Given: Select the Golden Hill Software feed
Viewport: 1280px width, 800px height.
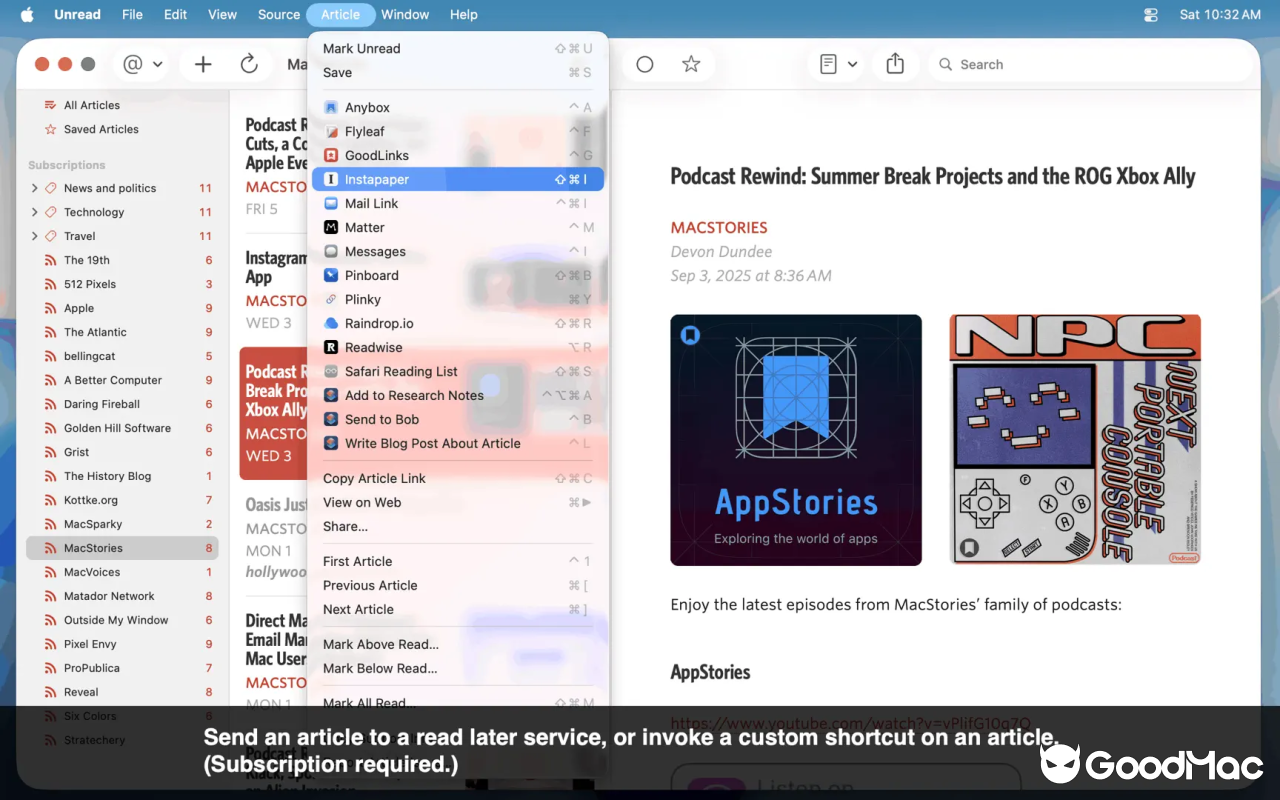Looking at the screenshot, I should click(122, 428).
